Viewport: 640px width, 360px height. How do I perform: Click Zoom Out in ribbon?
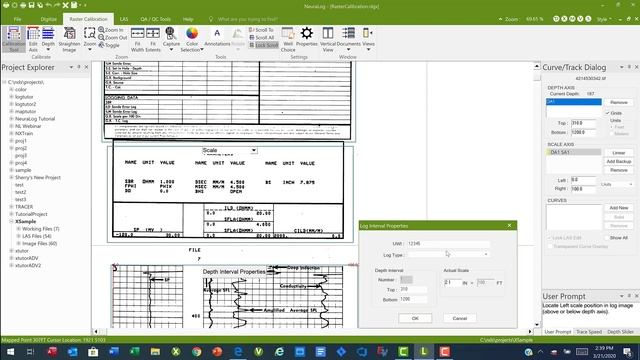pyautogui.click(x=113, y=38)
